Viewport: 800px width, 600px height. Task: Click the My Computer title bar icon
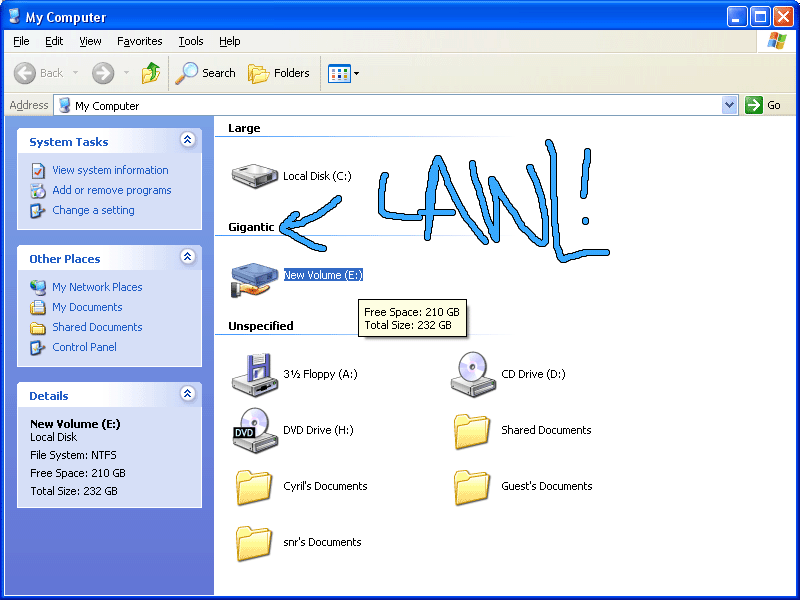[14, 16]
